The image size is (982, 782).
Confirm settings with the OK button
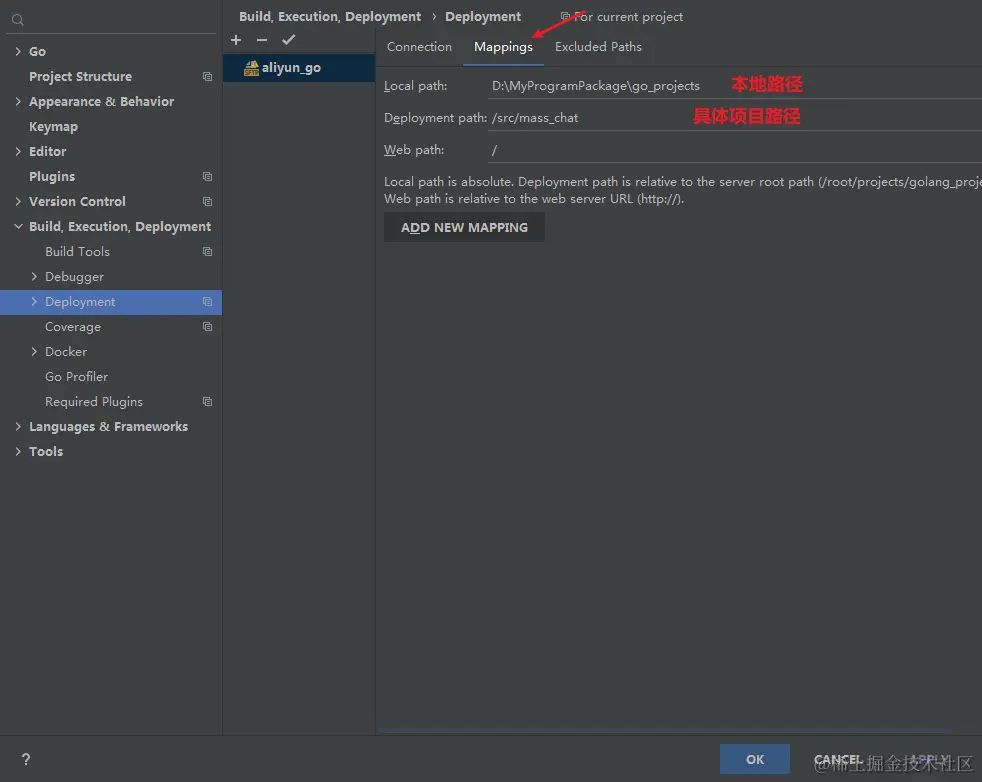coord(755,759)
